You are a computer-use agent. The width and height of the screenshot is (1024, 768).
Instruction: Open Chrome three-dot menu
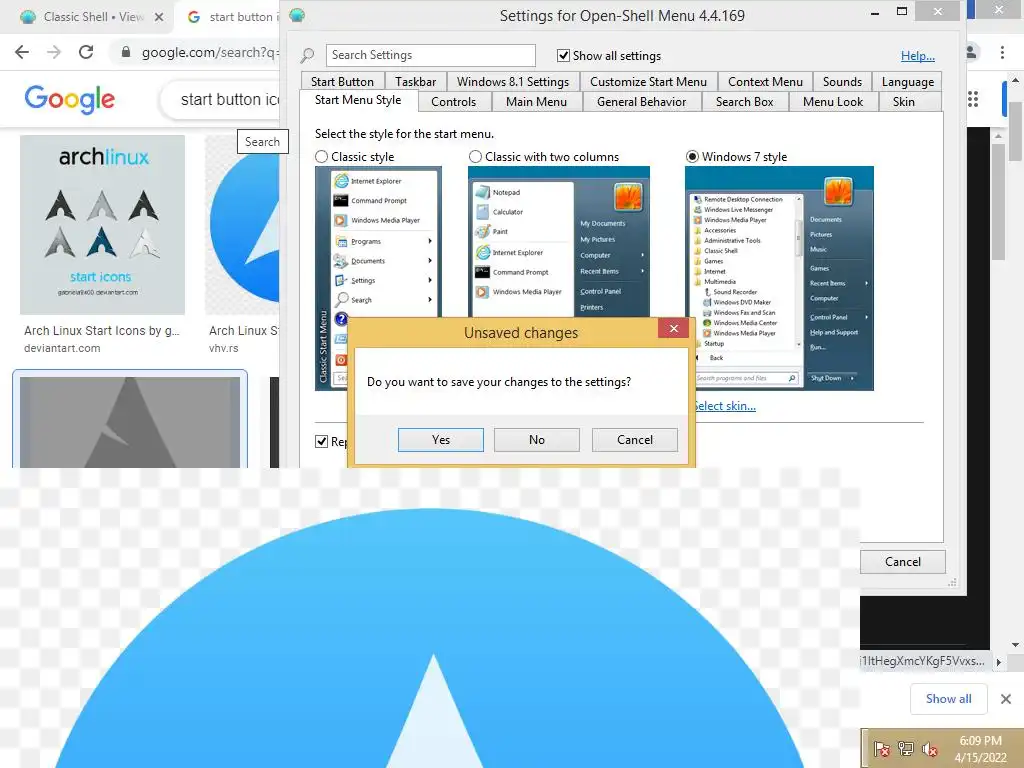pyautogui.click(x=1002, y=52)
